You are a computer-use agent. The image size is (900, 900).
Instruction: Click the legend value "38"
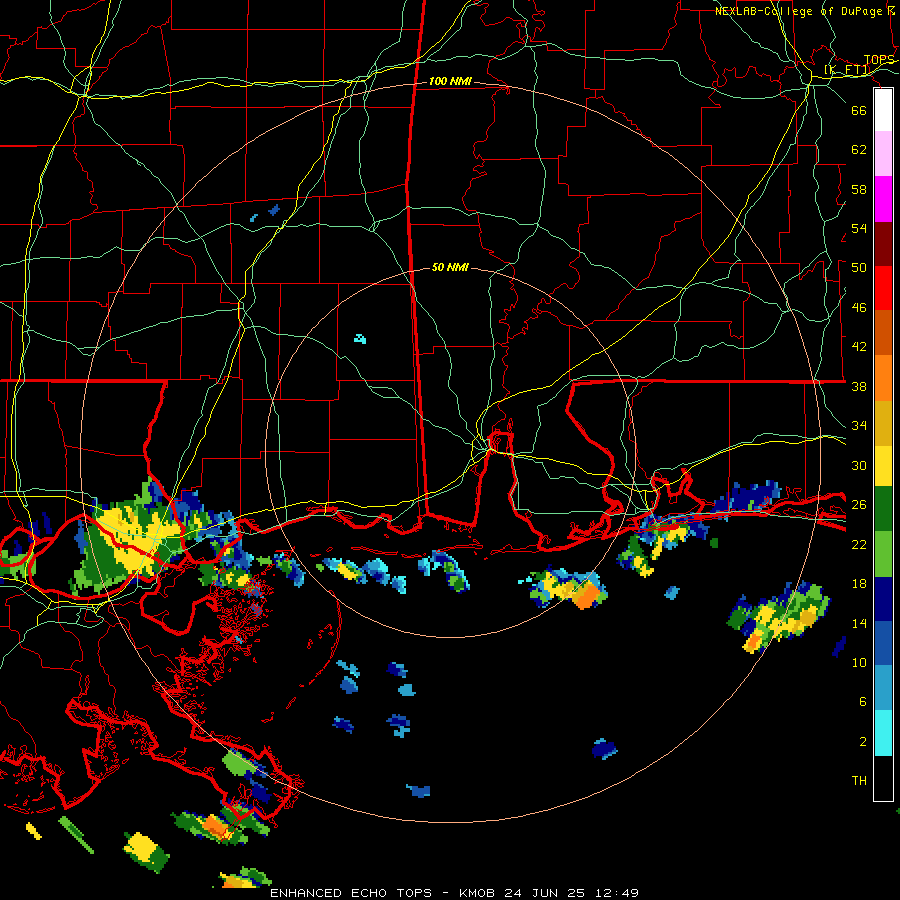pos(859,386)
